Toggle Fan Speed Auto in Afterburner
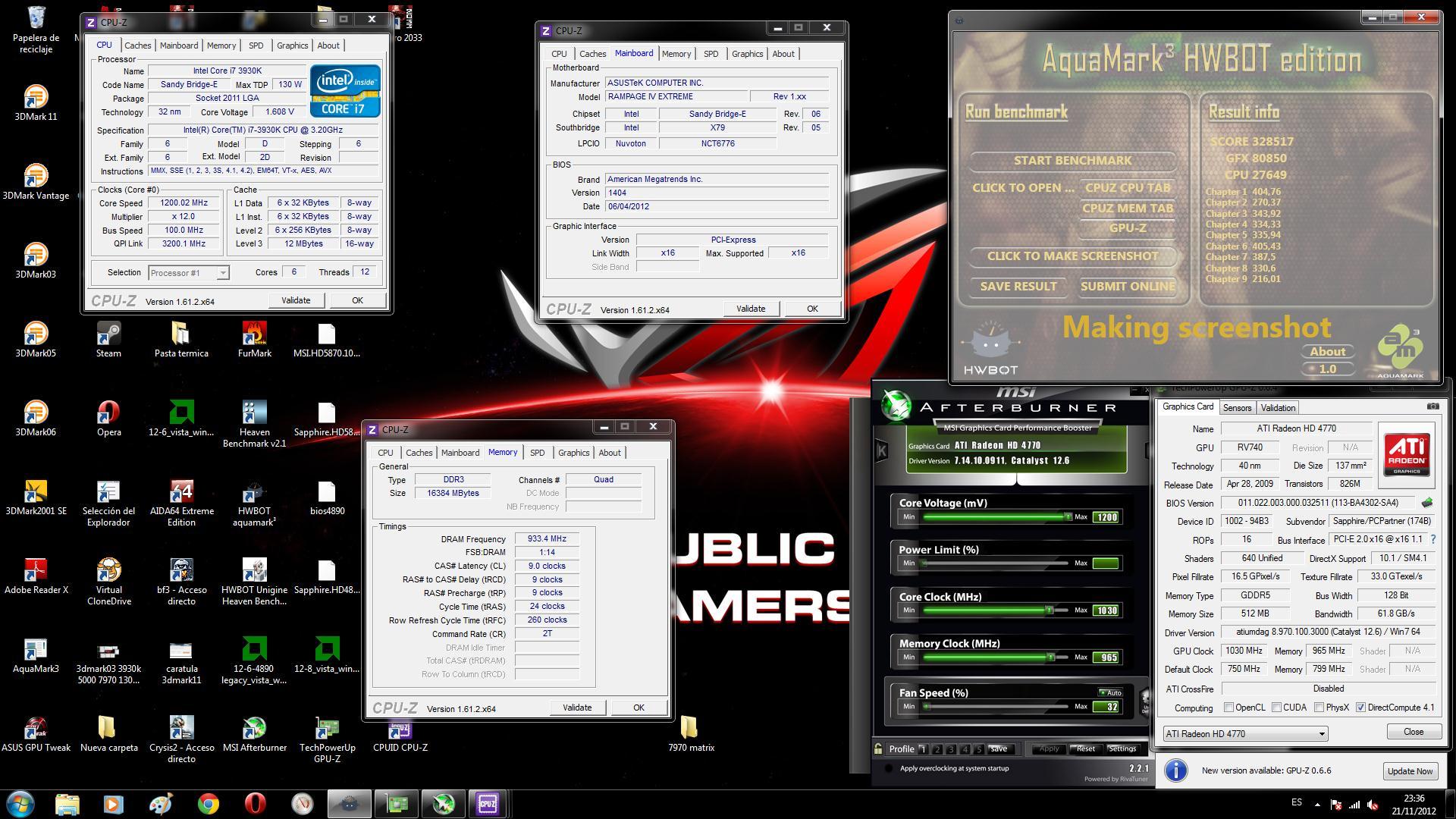Screen dimensions: 1456x819 point(1110,692)
